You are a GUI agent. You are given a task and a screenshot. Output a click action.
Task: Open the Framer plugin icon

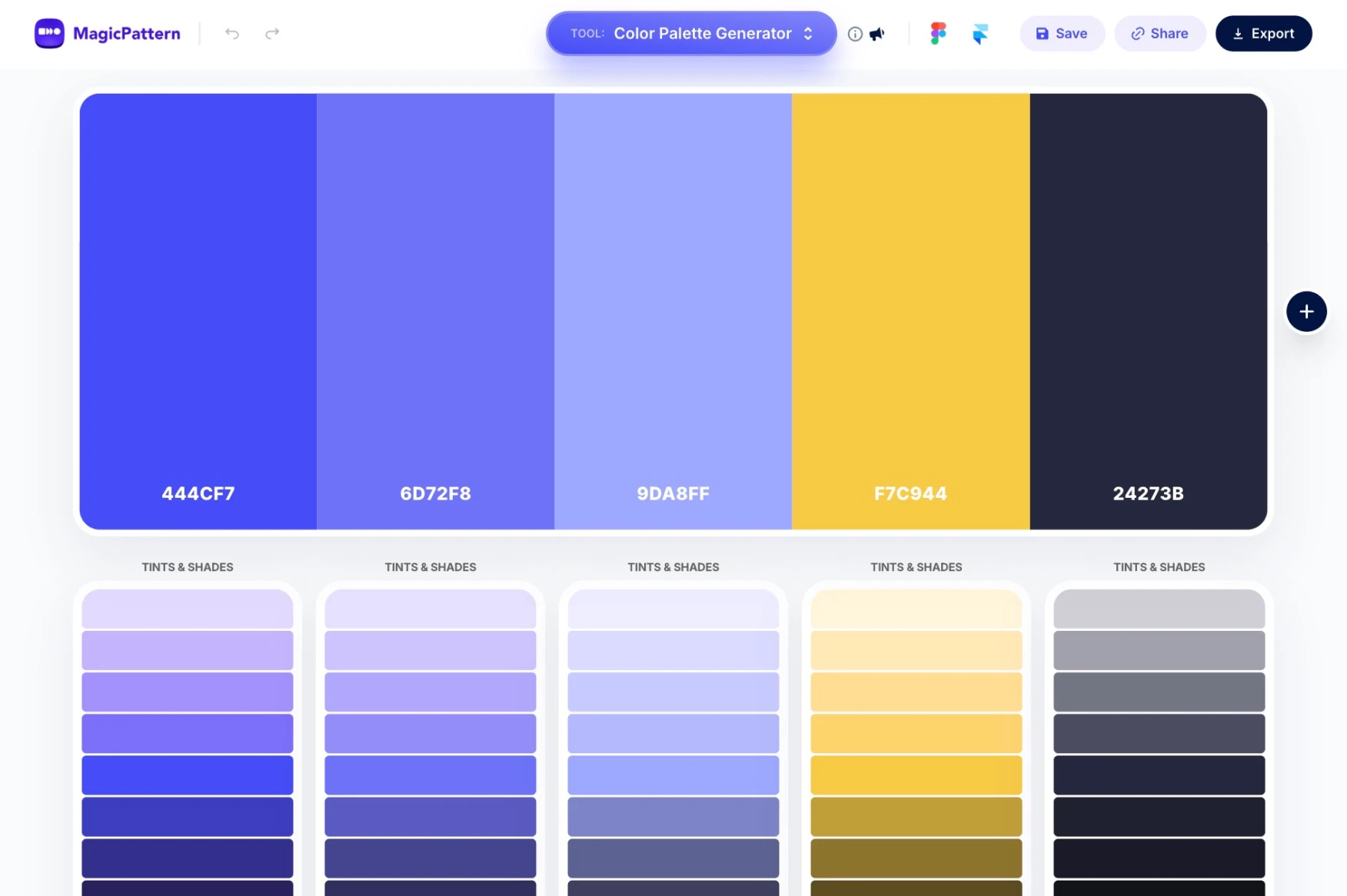point(980,34)
